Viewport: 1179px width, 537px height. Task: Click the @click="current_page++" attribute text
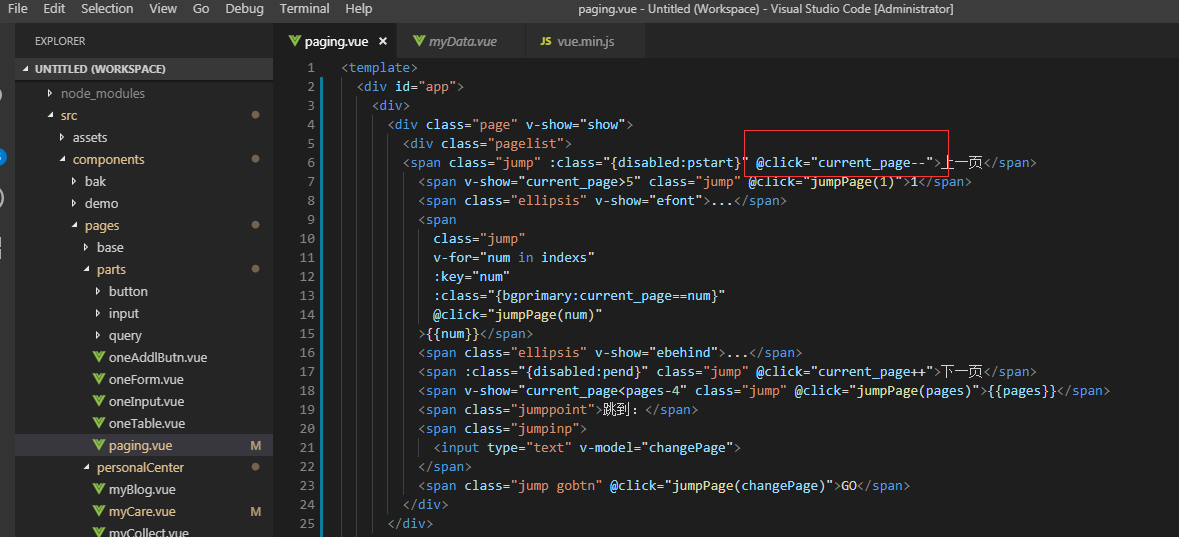pos(844,372)
